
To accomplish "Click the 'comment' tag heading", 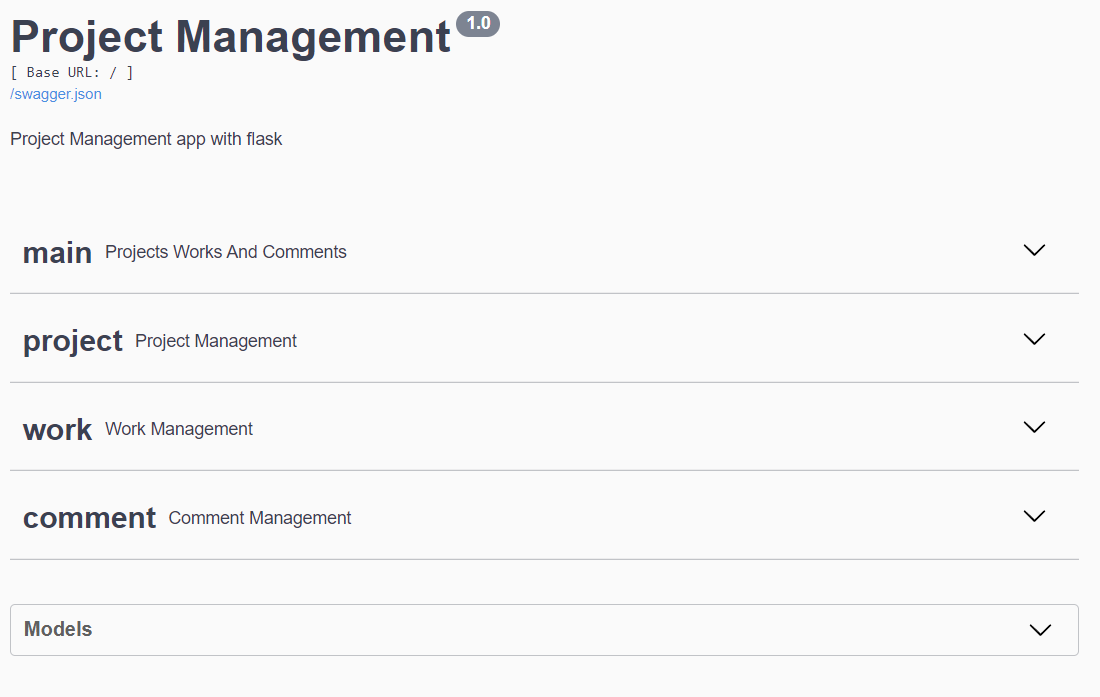I will [89, 518].
